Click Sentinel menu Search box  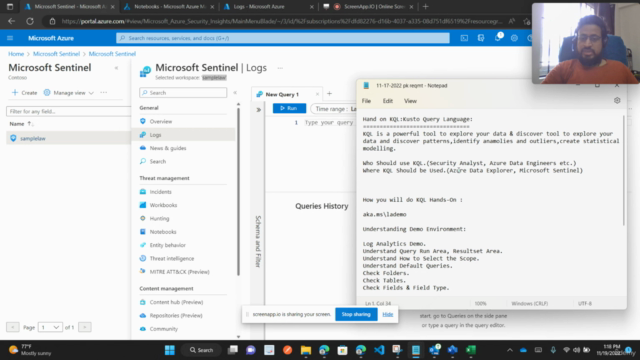(183, 93)
